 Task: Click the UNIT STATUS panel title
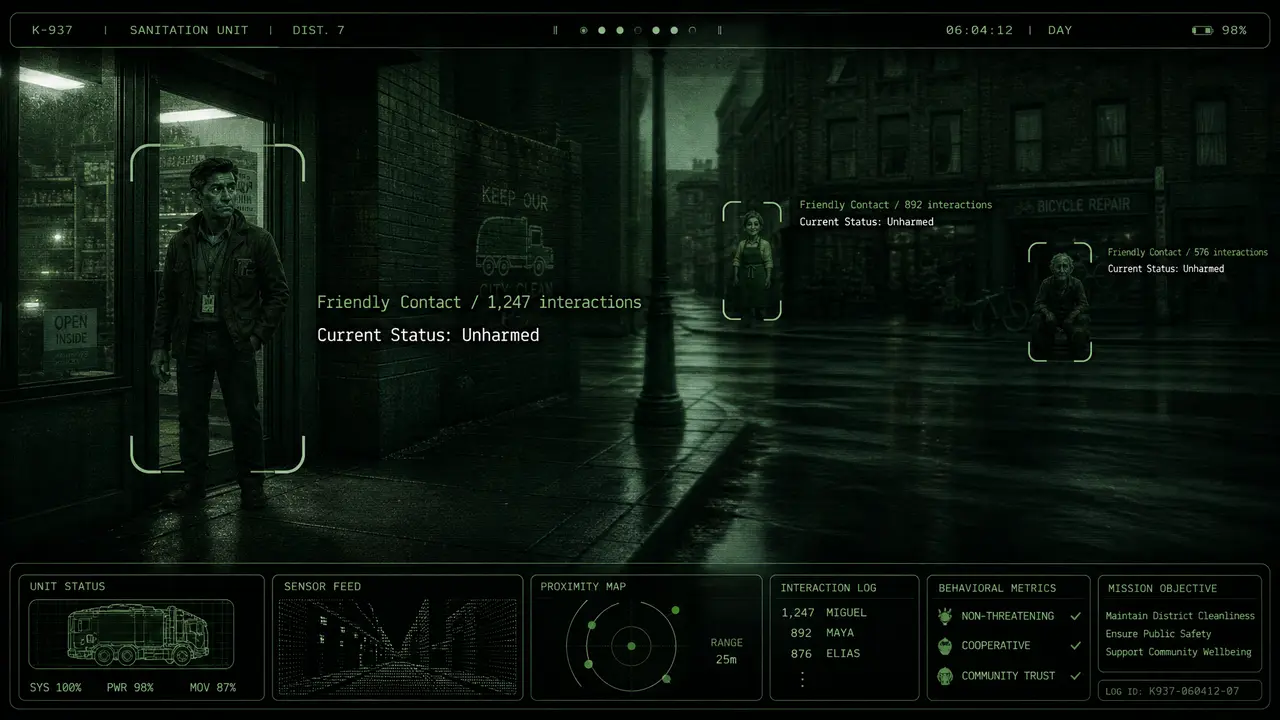[67, 586]
